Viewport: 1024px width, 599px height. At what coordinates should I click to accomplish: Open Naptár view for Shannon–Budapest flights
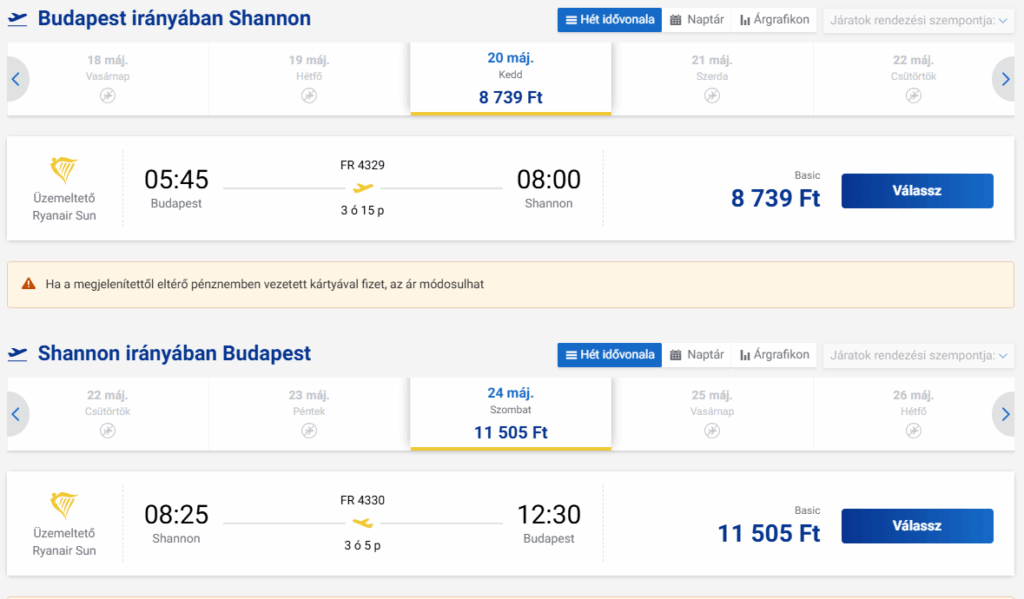(x=697, y=355)
